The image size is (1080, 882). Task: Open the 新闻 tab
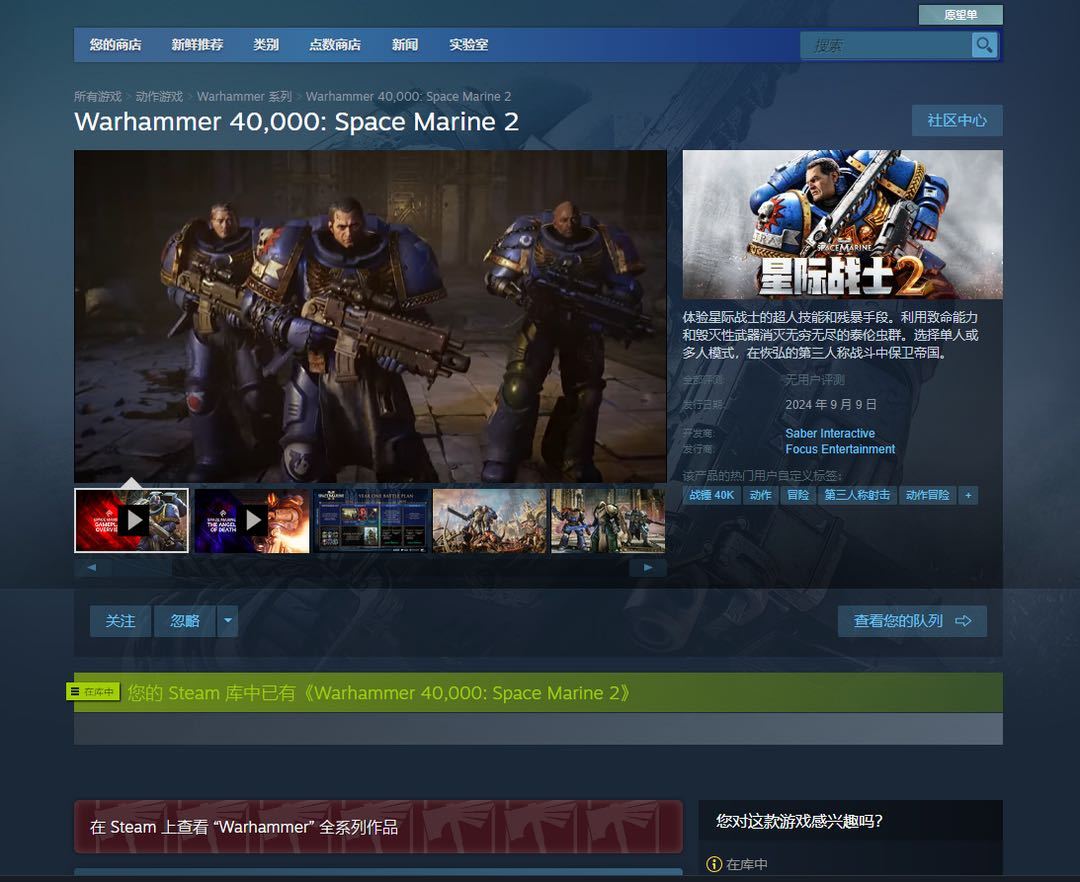tap(405, 45)
